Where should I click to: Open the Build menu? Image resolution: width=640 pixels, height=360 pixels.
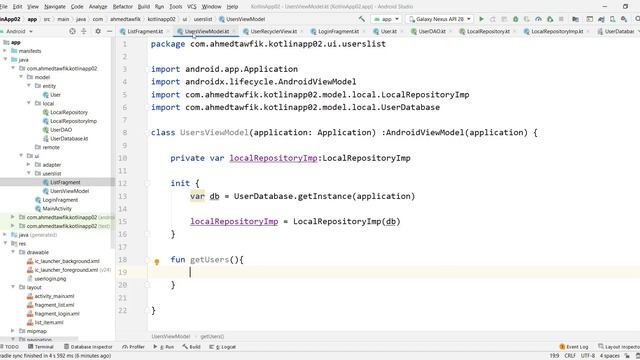click(x=144, y=7)
